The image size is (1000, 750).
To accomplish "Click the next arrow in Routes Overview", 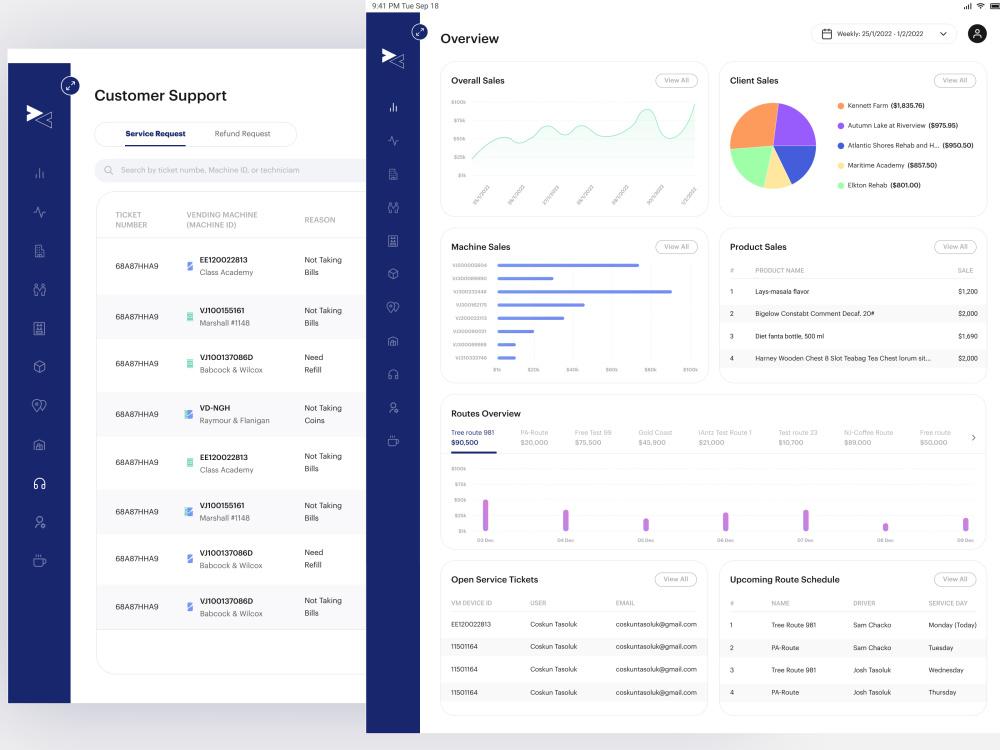I will [x=973, y=438].
